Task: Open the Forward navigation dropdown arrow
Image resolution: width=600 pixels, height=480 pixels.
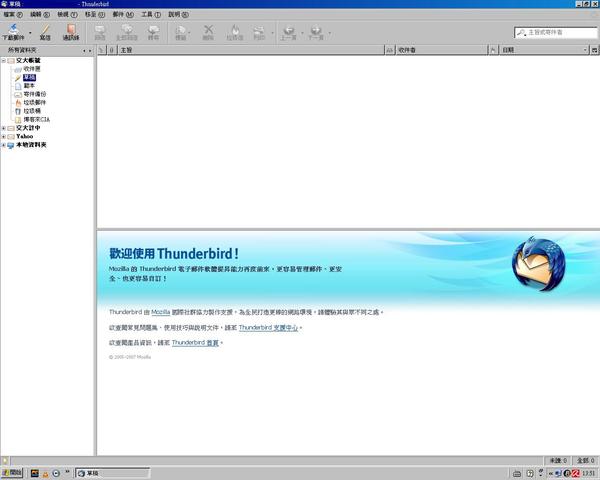Action: point(330,33)
